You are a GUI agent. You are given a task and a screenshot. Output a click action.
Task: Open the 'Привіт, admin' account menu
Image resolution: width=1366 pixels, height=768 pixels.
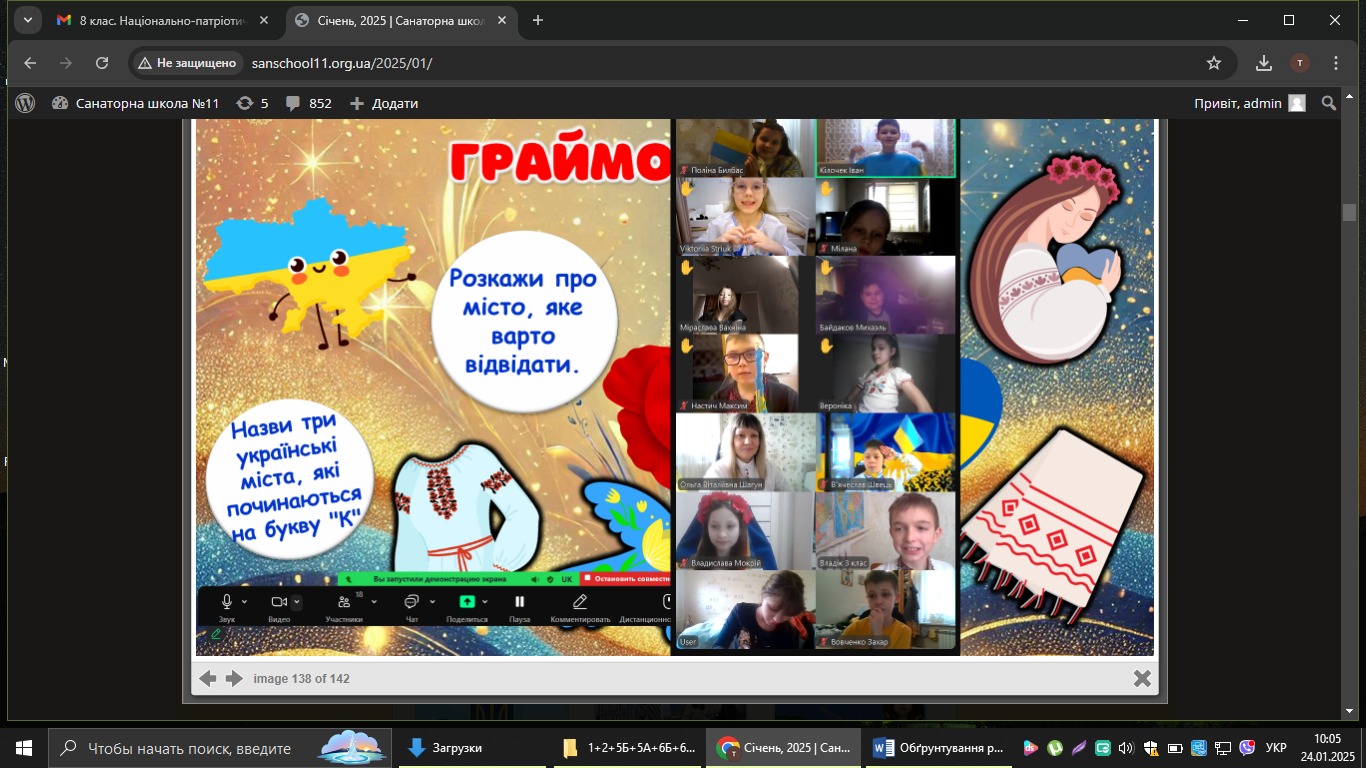tap(1250, 103)
